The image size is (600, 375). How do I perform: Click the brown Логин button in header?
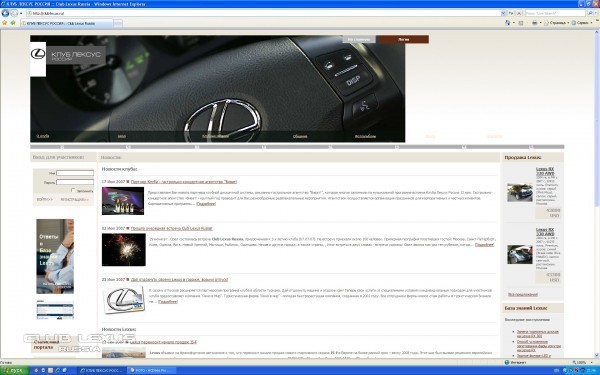click(403, 39)
